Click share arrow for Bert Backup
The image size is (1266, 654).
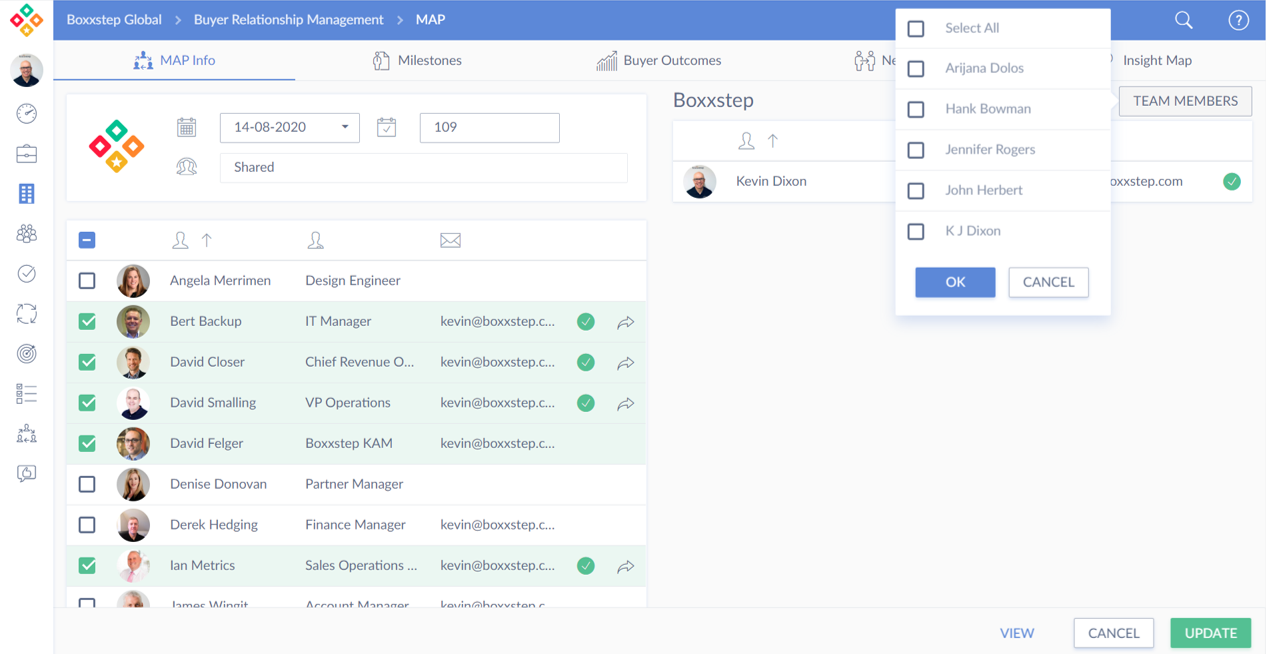[x=625, y=322]
